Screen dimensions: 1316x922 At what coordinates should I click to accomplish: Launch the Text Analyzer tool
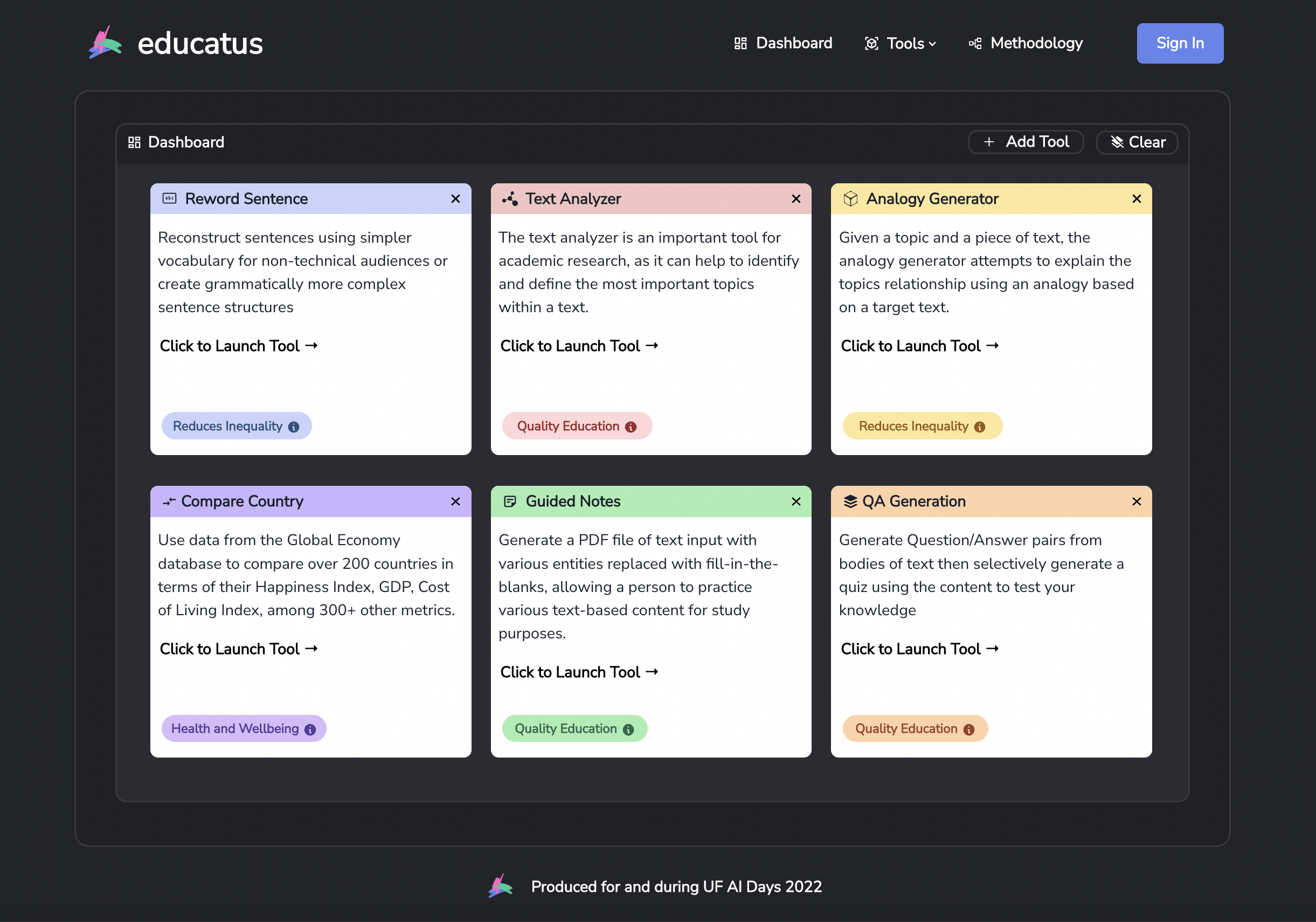pos(579,346)
